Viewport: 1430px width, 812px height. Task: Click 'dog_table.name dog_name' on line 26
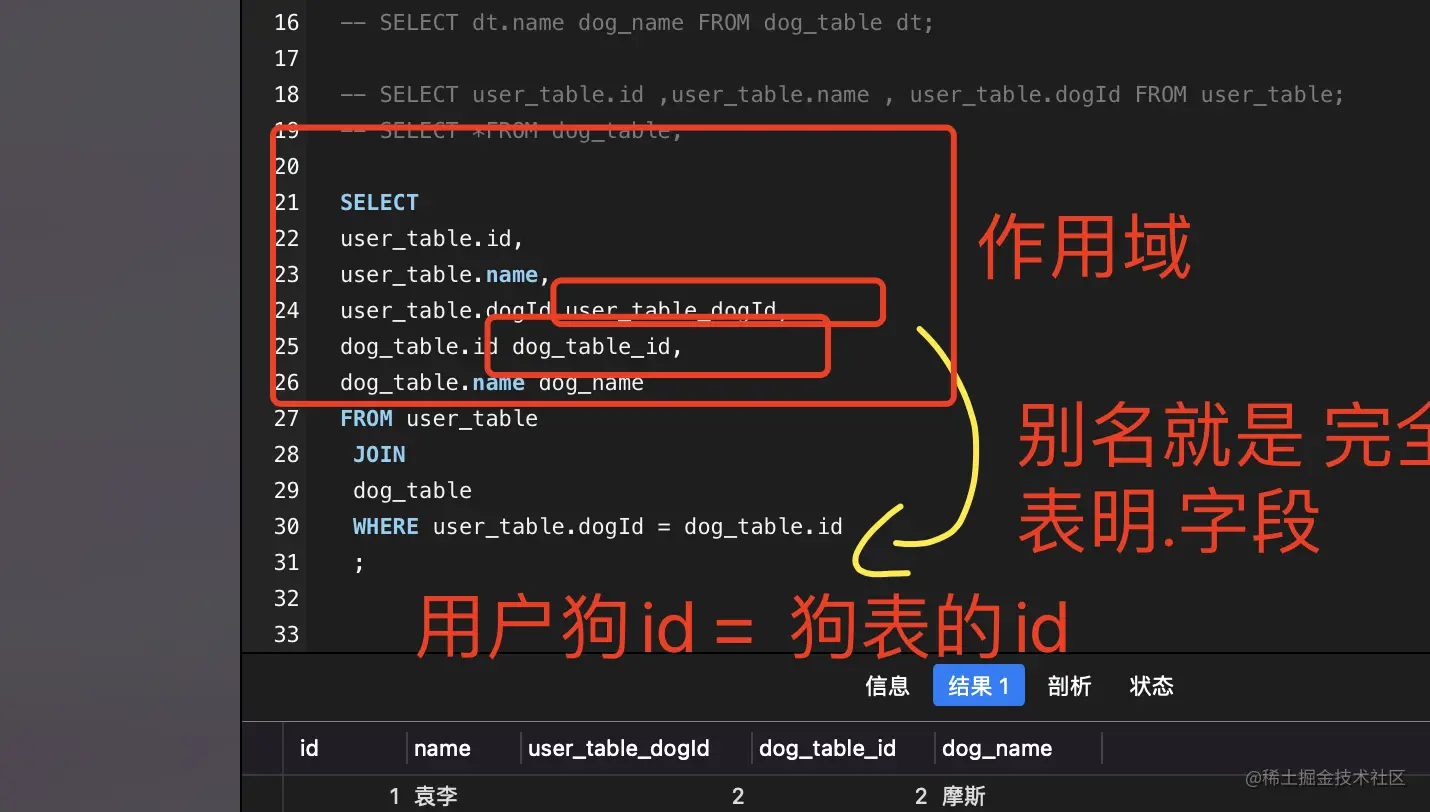pyautogui.click(x=492, y=382)
